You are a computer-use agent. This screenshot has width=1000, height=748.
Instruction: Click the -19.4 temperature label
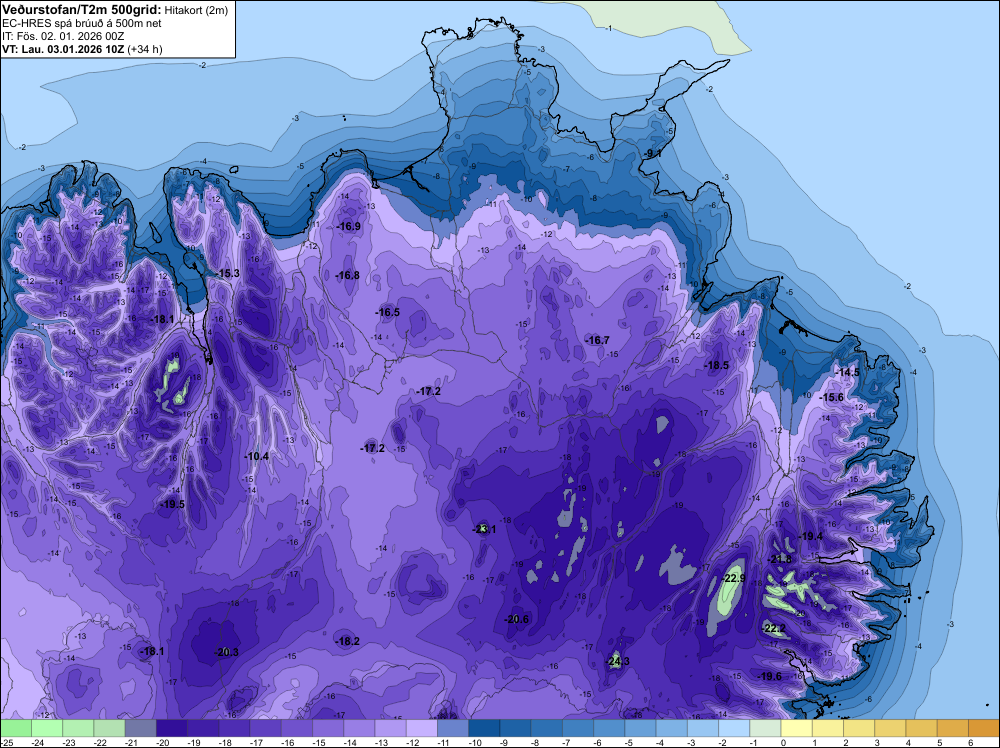click(811, 536)
